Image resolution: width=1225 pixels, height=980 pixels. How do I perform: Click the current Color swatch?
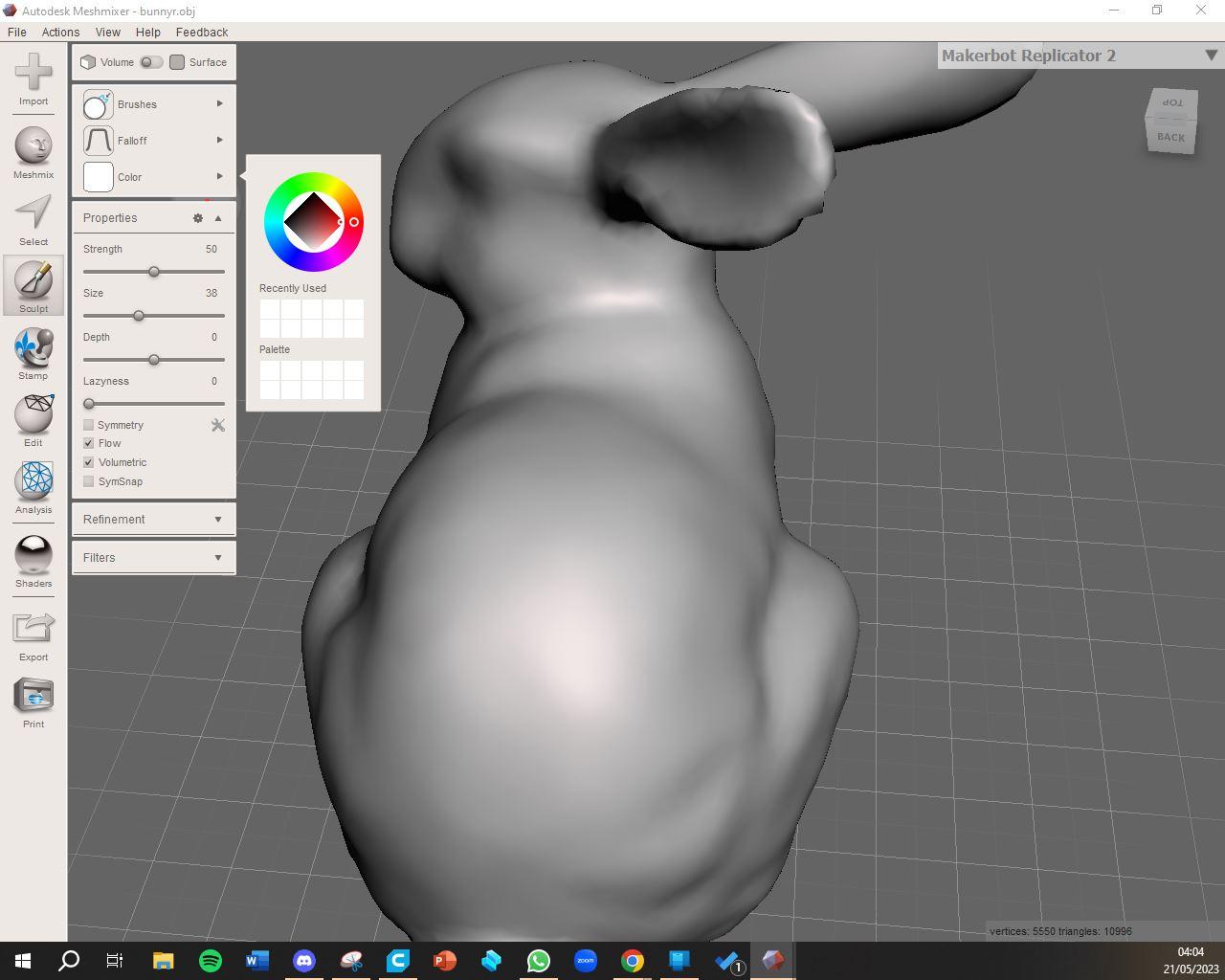tap(98, 177)
